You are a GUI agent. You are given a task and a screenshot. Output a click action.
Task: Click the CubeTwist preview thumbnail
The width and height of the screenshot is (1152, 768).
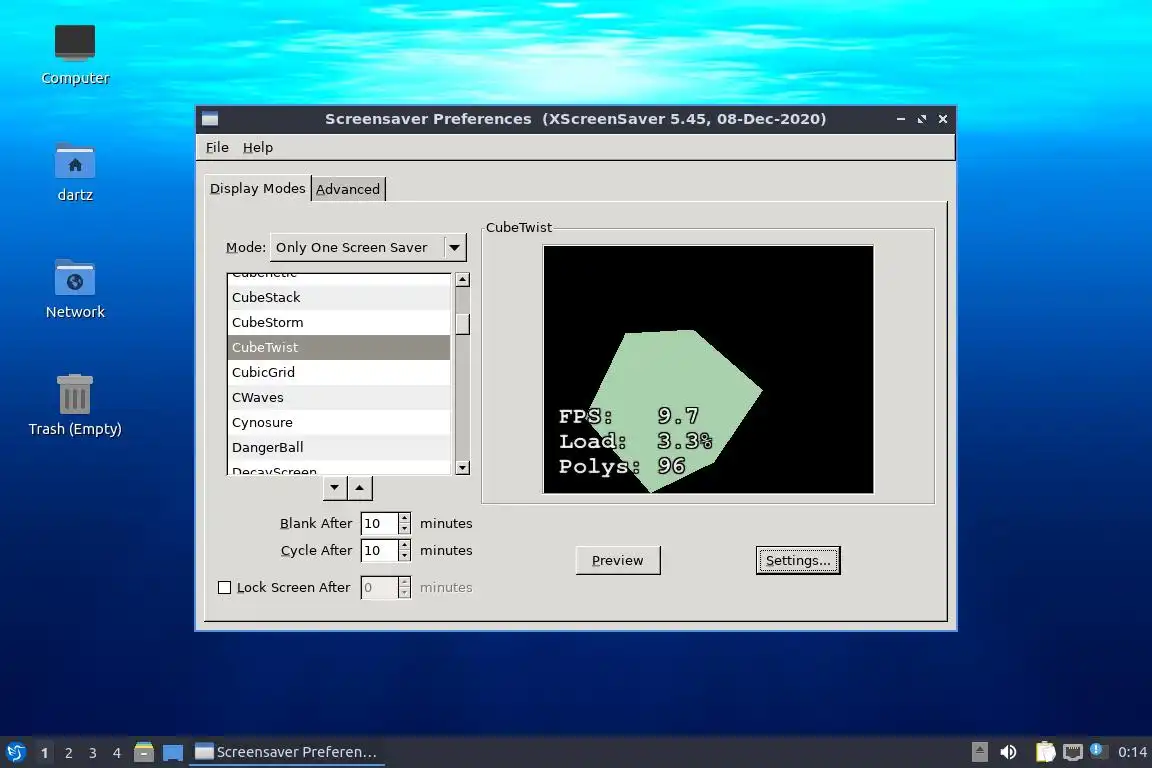[x=708, y=369]
